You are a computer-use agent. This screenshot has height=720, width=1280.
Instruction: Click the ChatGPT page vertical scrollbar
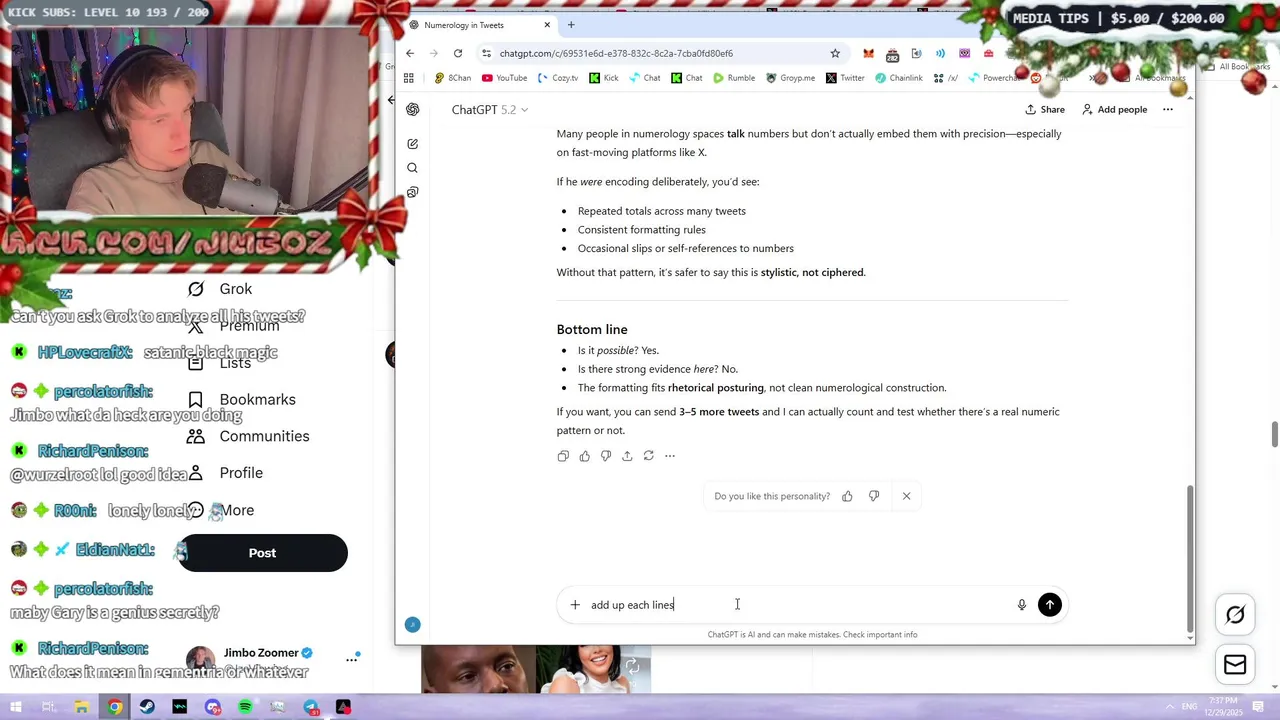point(1189,560)
